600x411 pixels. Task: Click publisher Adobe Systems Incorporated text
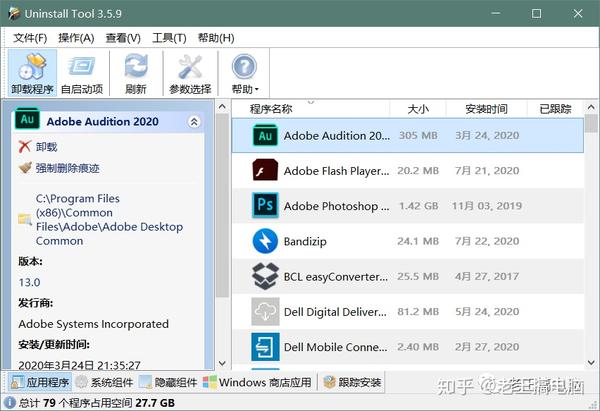tap(93, 324)
